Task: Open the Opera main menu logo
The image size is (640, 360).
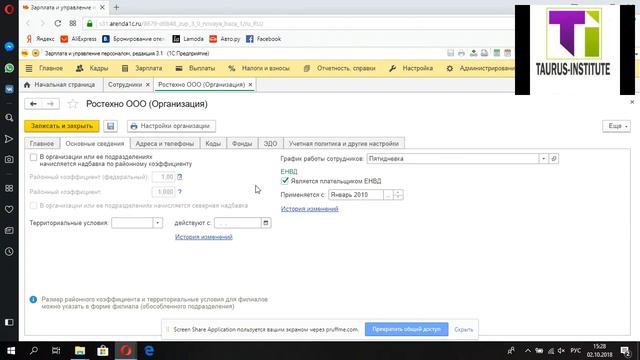Action: tap(9, 9)
